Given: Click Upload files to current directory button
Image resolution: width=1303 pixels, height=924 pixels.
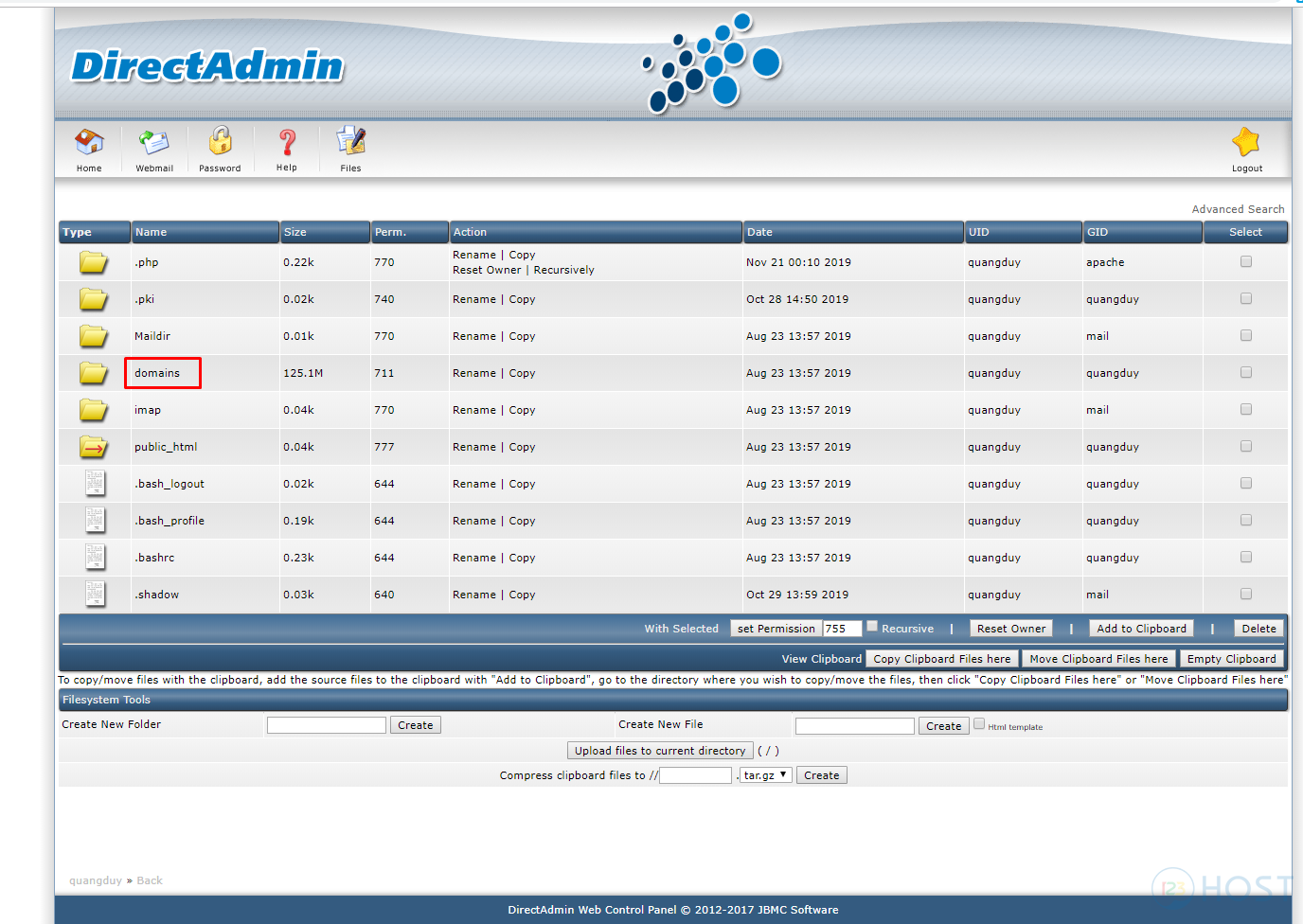Looking at the screenshot, I should click(660, 751).
